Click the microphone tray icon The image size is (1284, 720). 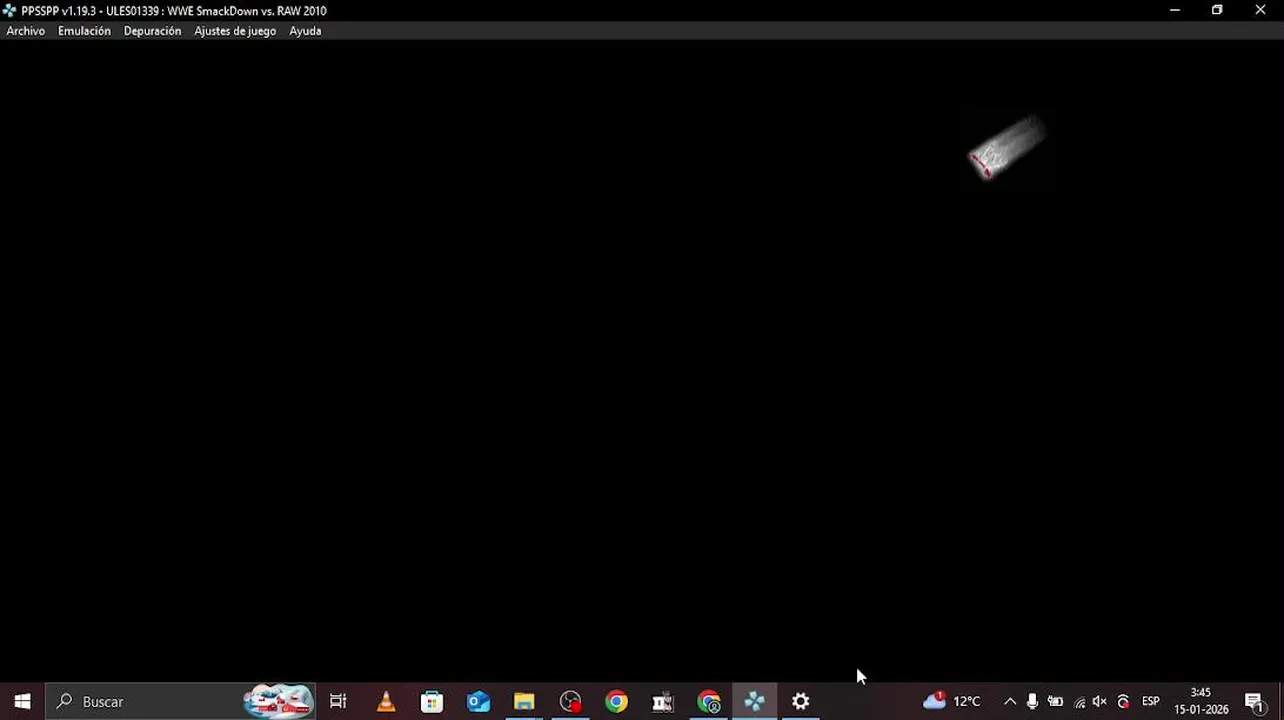1032,702
